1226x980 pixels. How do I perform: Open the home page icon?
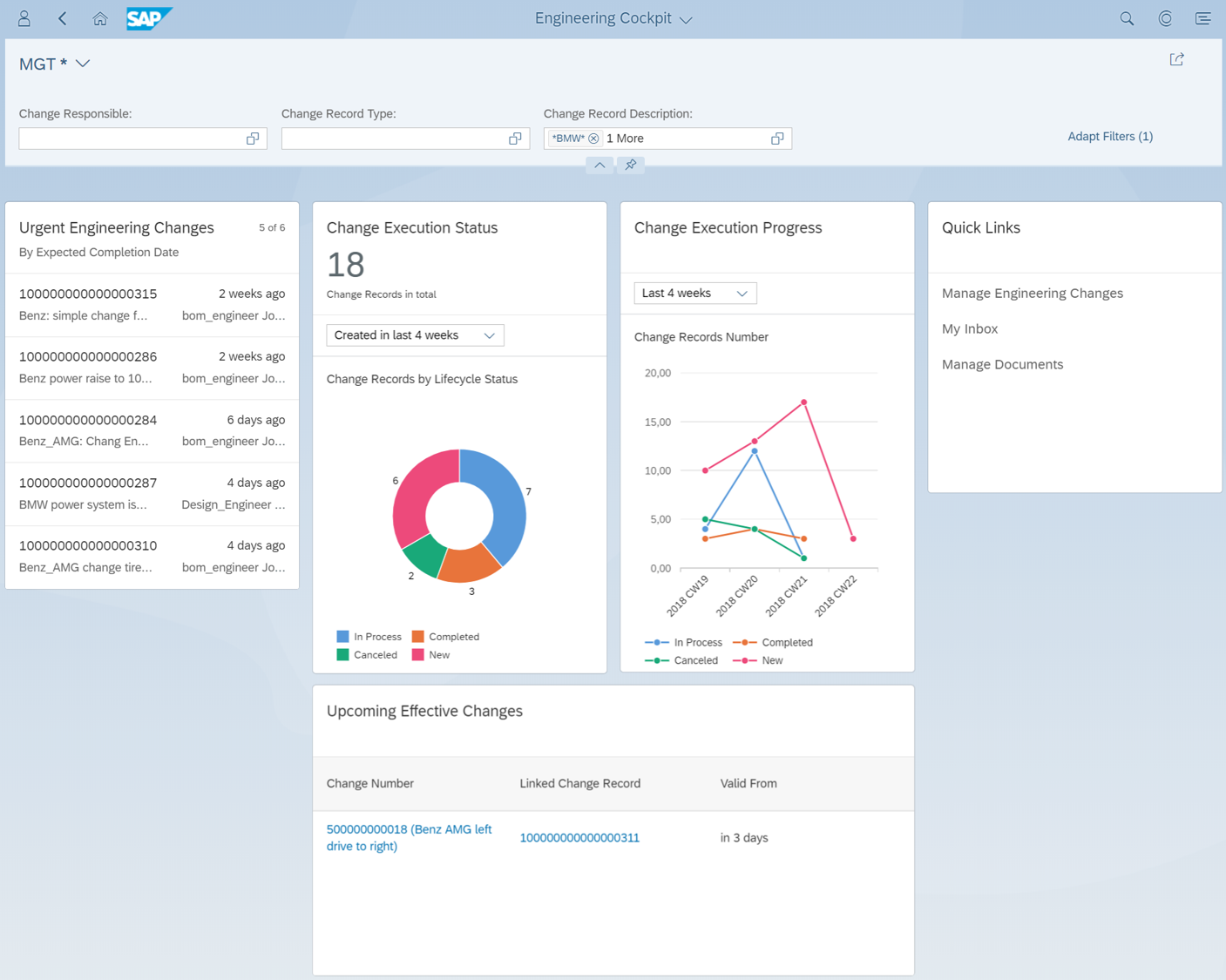point(100,18)
